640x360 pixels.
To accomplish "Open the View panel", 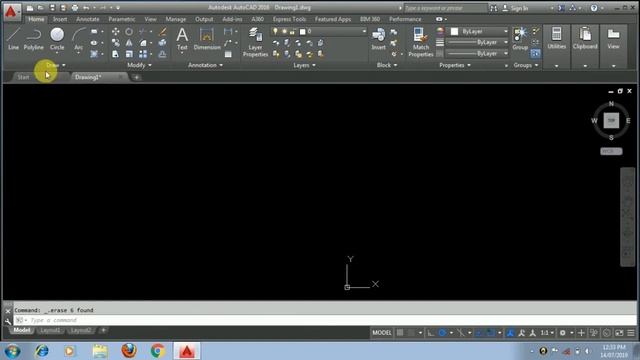I will tap(613, 46).
